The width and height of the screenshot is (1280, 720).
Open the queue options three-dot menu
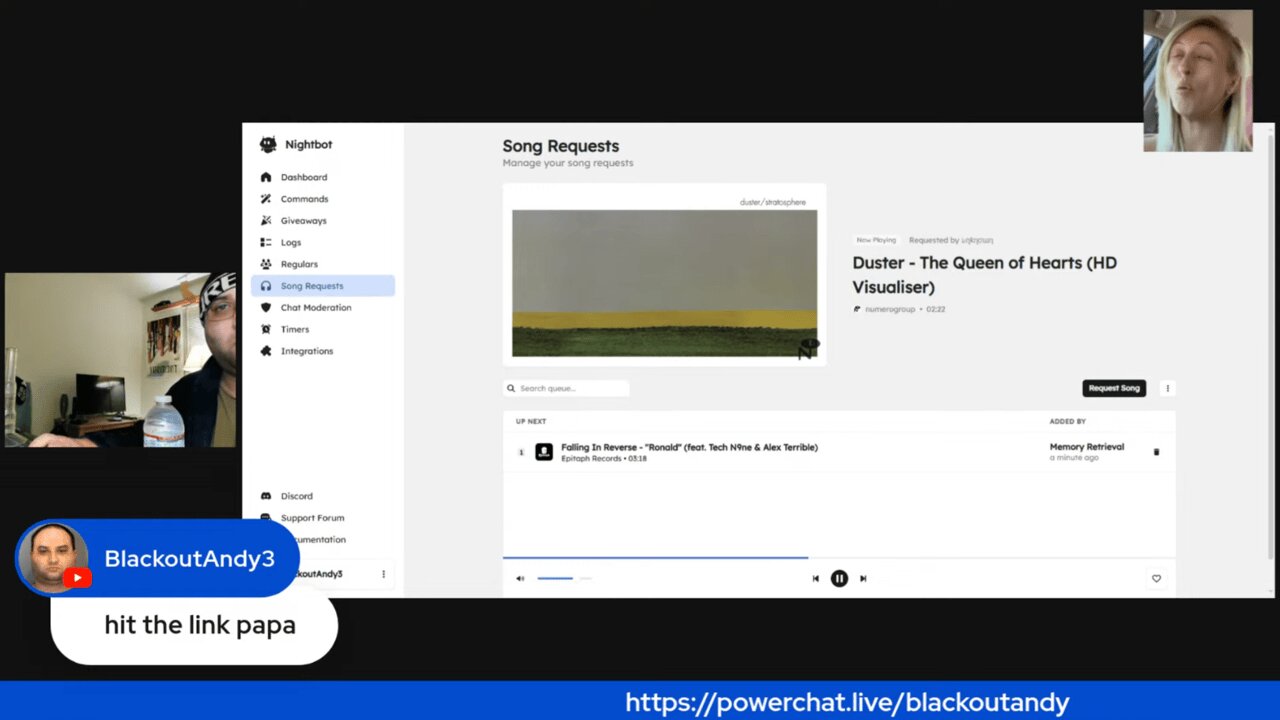(1167, 388)
